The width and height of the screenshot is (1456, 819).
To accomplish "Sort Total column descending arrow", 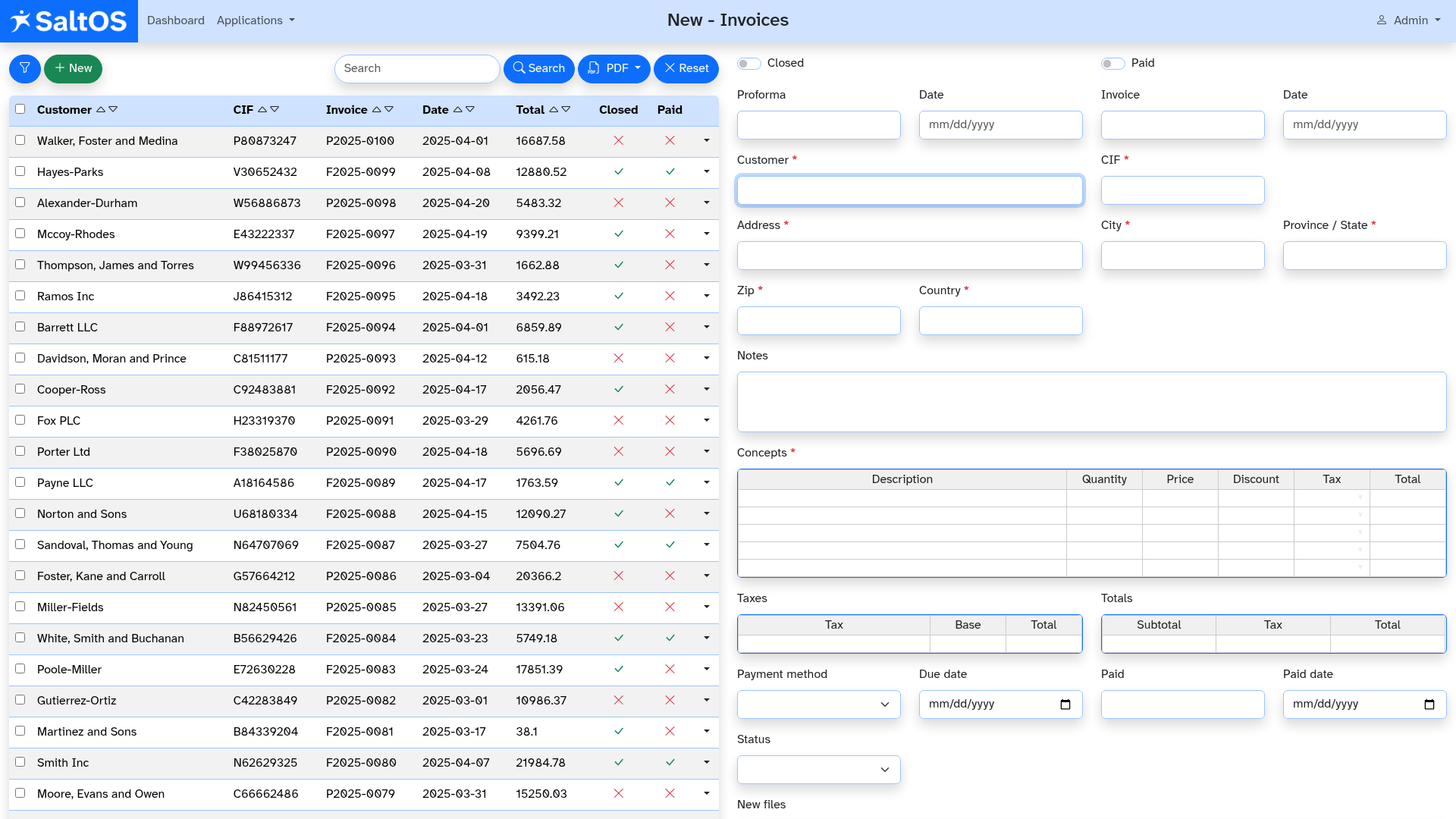I will tap(566, 110).
